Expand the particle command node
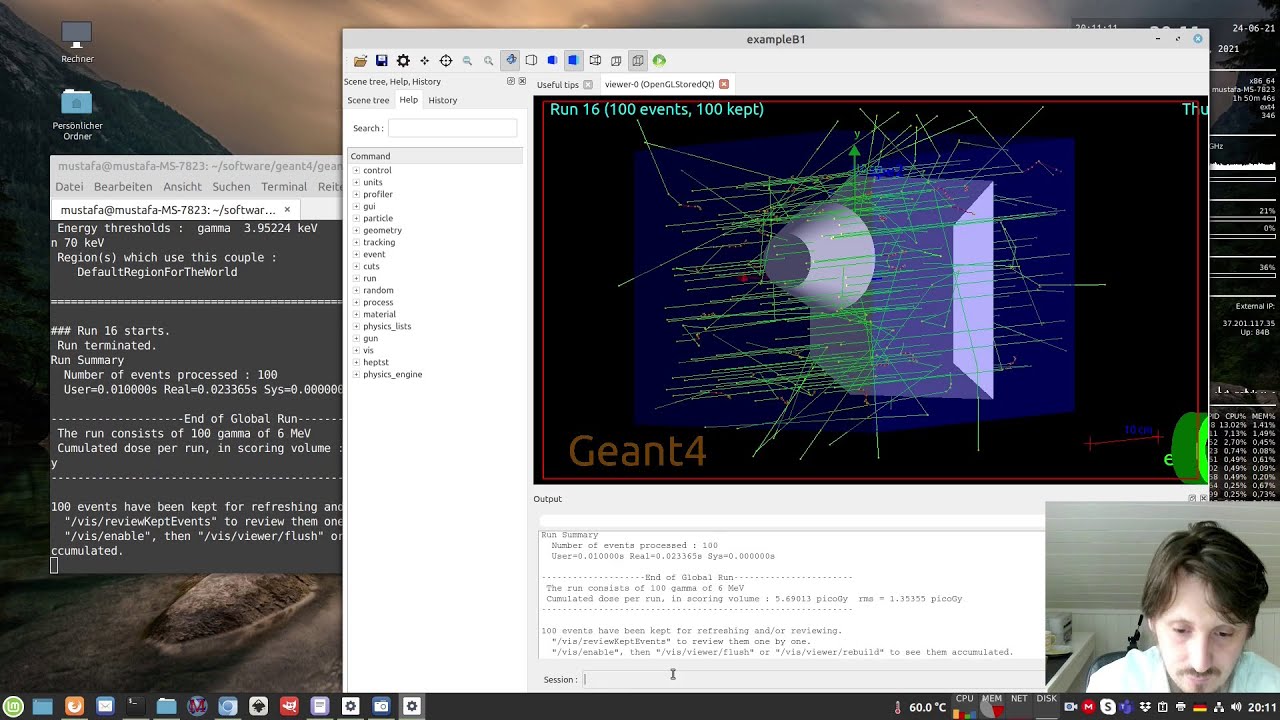 pyautogui.click(x=356, y=218)
